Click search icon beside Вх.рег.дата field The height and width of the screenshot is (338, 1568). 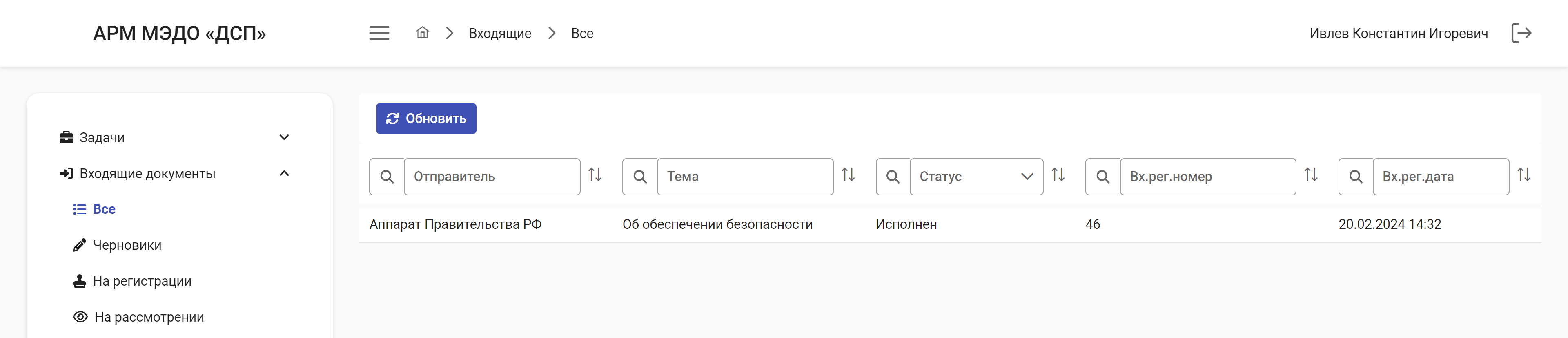pyautogui.click(x=1356, y=177)
